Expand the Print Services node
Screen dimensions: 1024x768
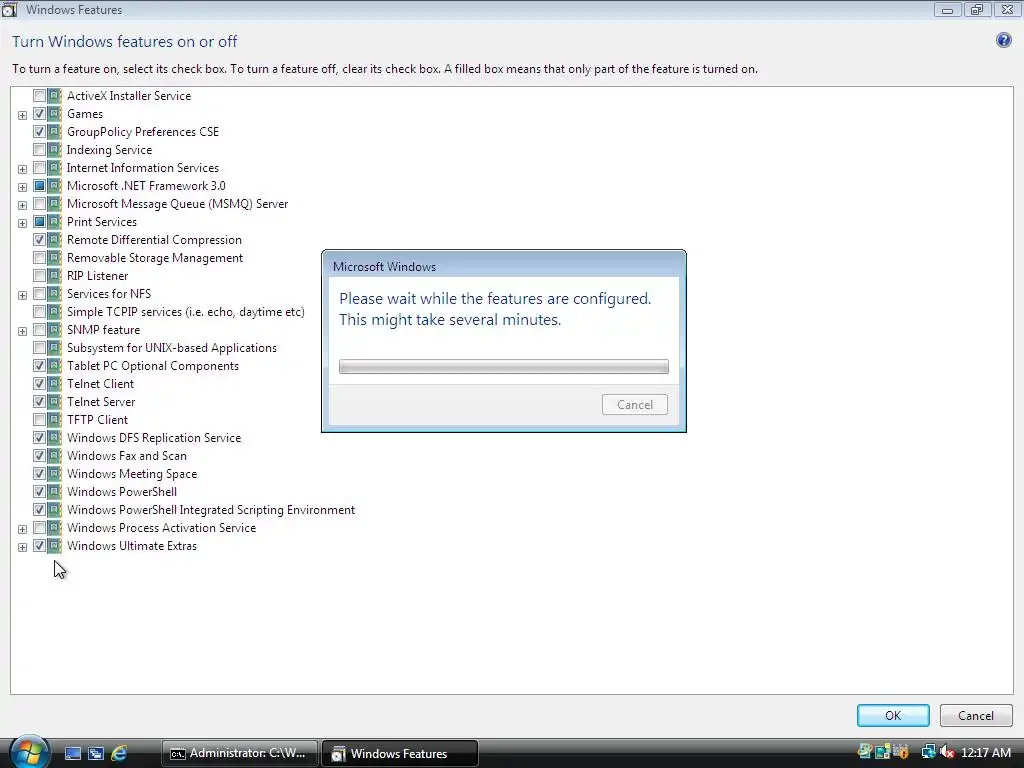click(x=22, y=223)
